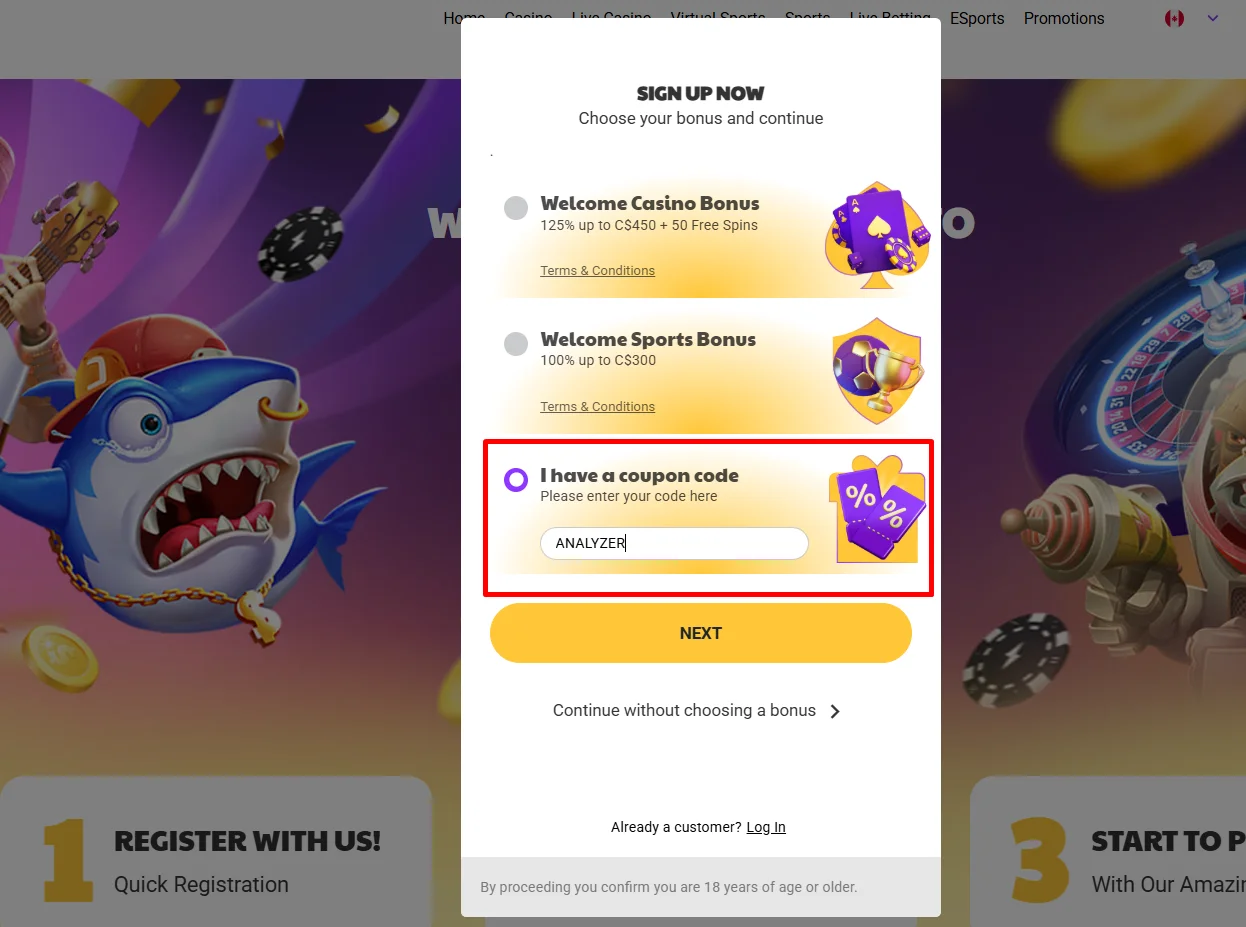1246x927 pixels.
Task: Open the Log In link
Action: [766, 828]
